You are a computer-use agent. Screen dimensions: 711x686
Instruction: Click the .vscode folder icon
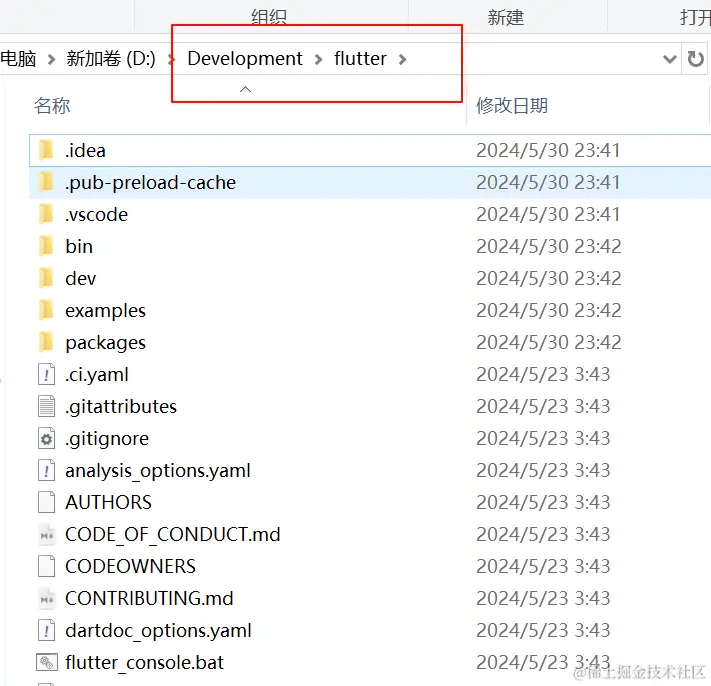click(46, 214)
